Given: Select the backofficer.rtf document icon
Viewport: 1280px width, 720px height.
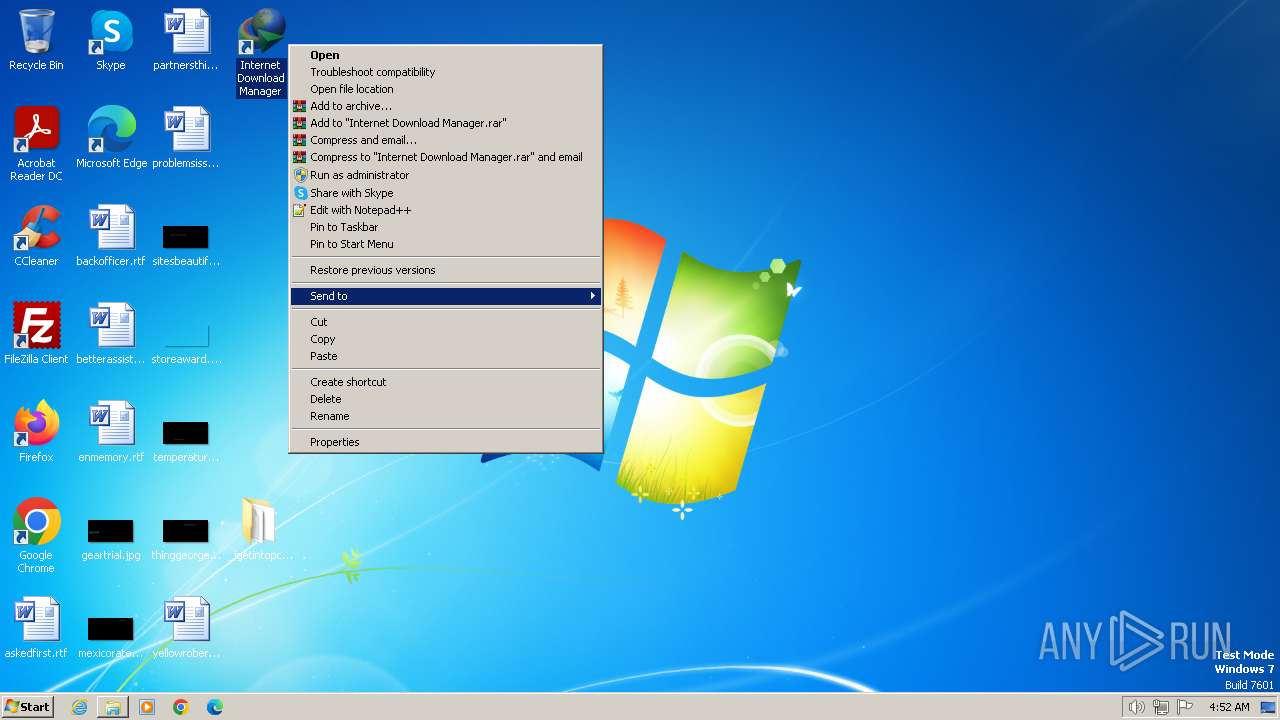Looking at the screenshot, I should pos(111,236).
